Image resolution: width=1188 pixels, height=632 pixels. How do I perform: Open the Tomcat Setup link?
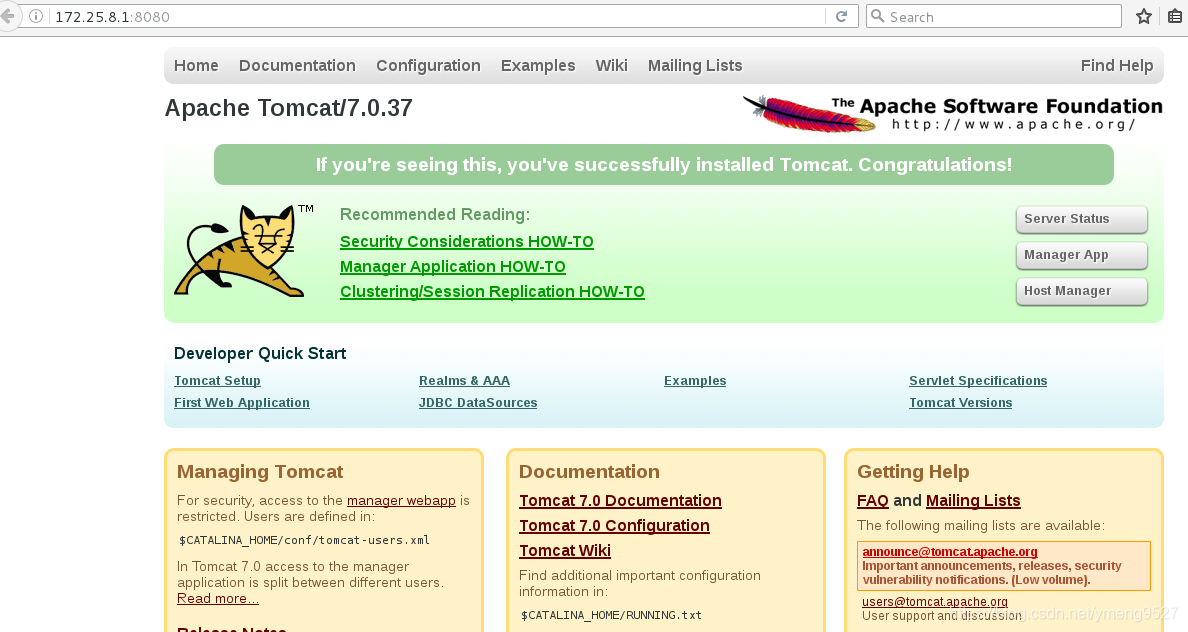coord(217,381)
